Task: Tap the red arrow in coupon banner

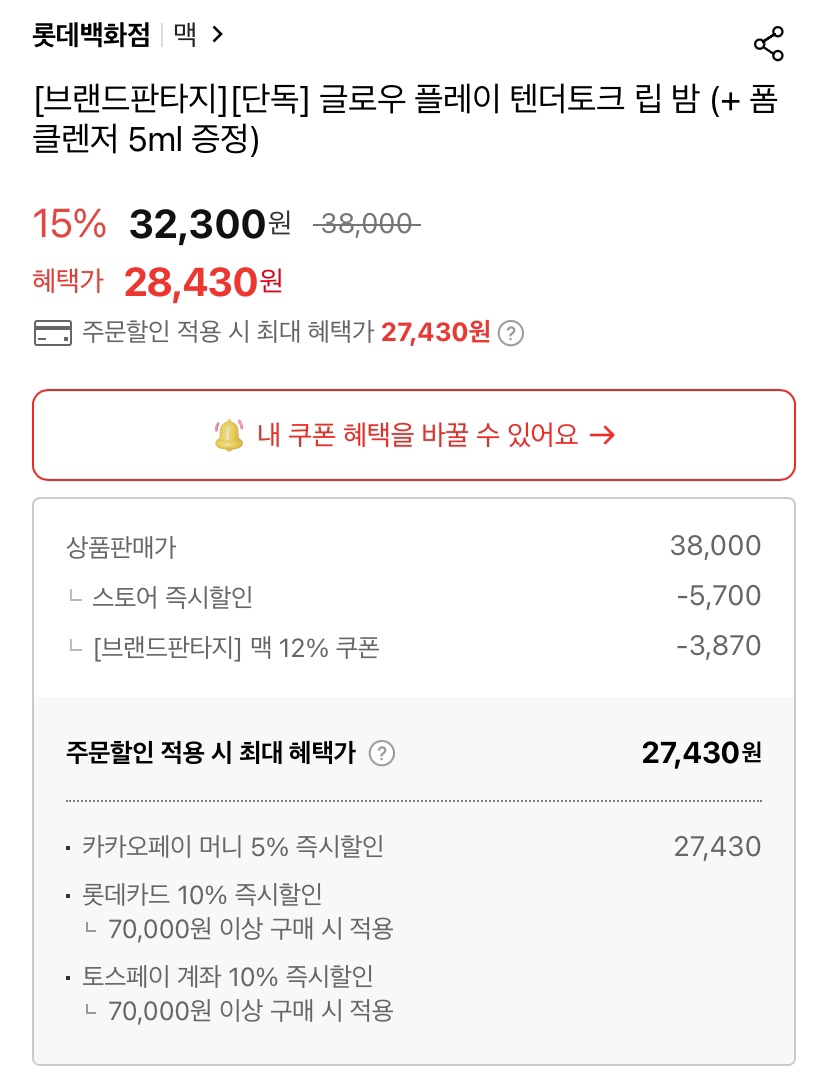Action: point(602,435)
